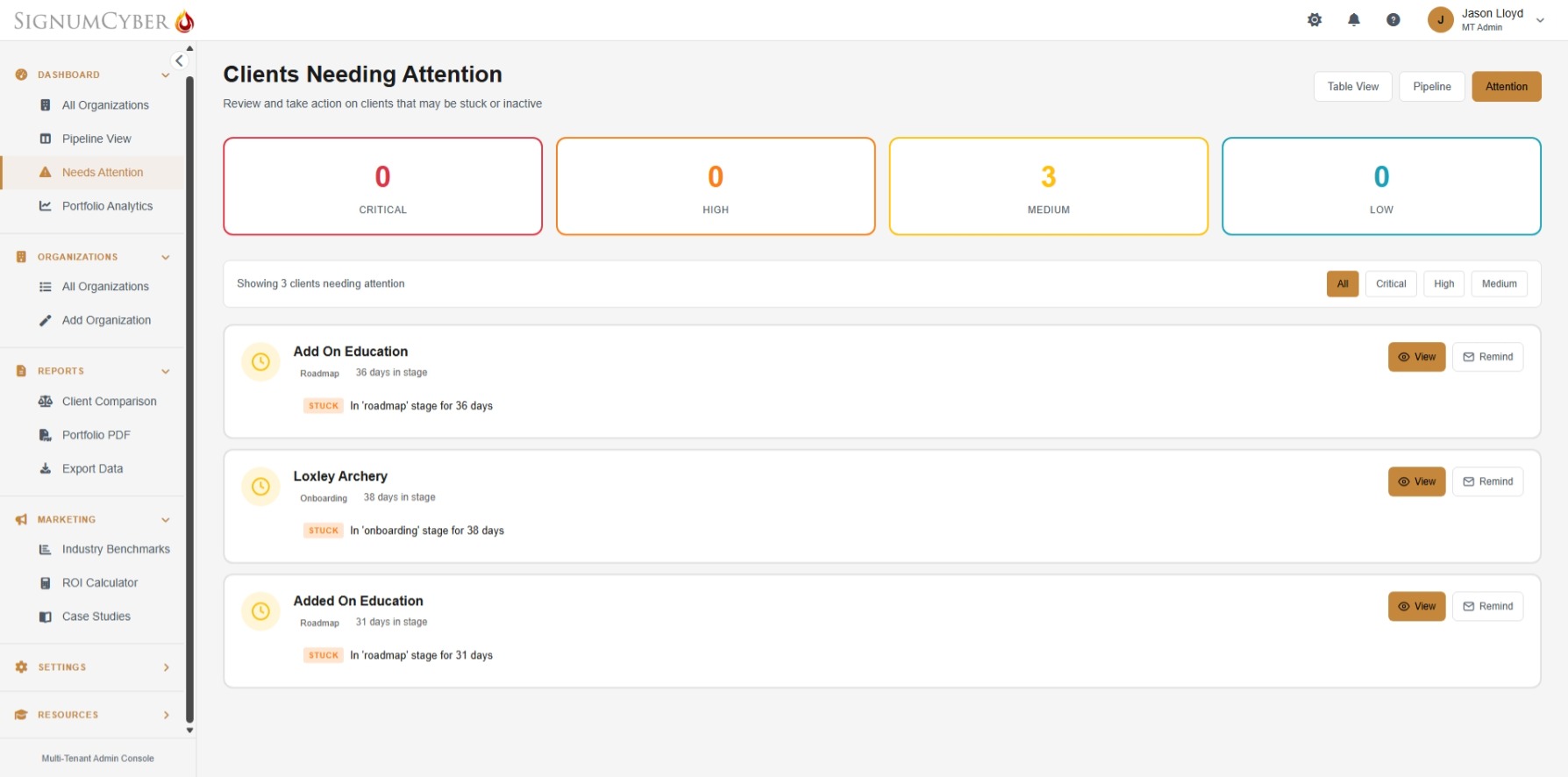
Task: Click the Settings section cog icon
Action: coord(21,667)
